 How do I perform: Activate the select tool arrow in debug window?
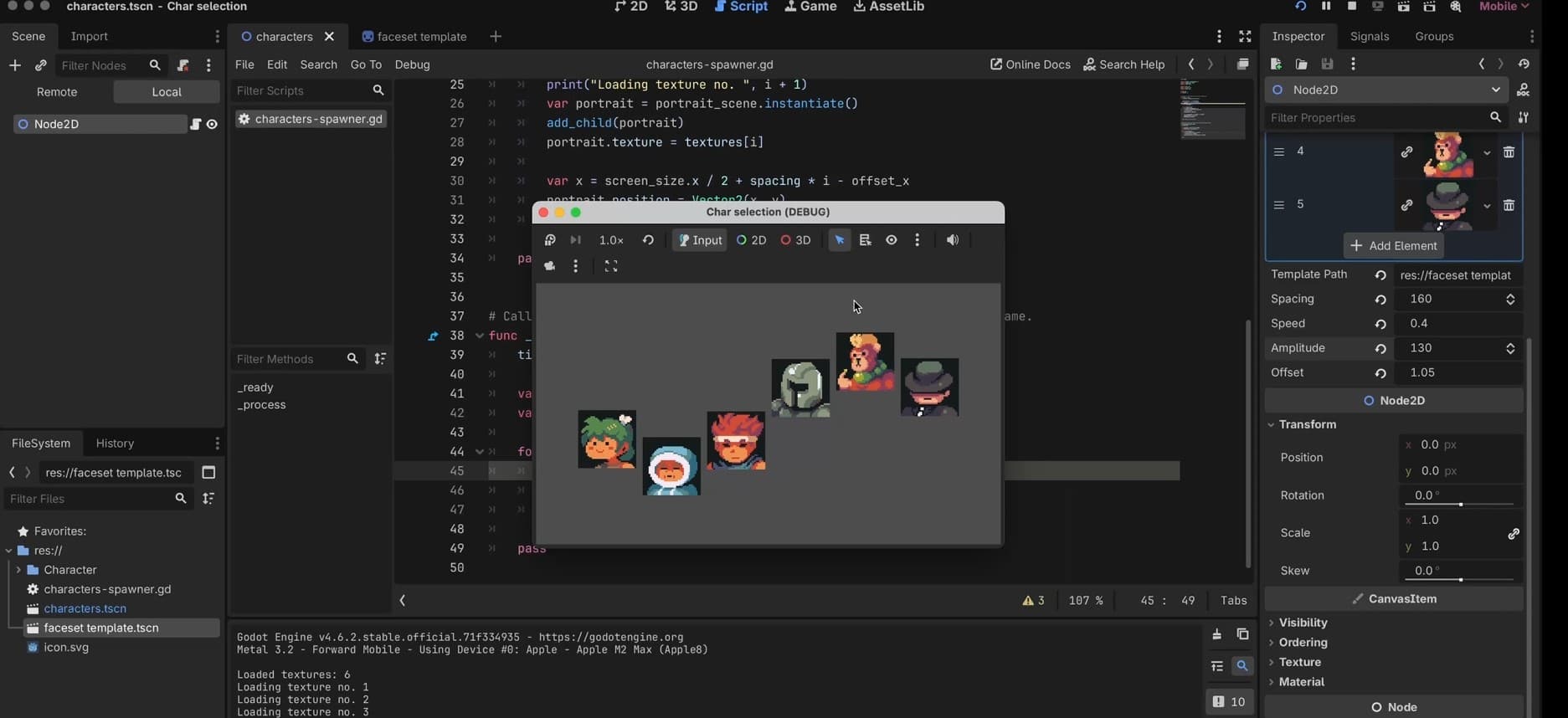click(839, 240)
